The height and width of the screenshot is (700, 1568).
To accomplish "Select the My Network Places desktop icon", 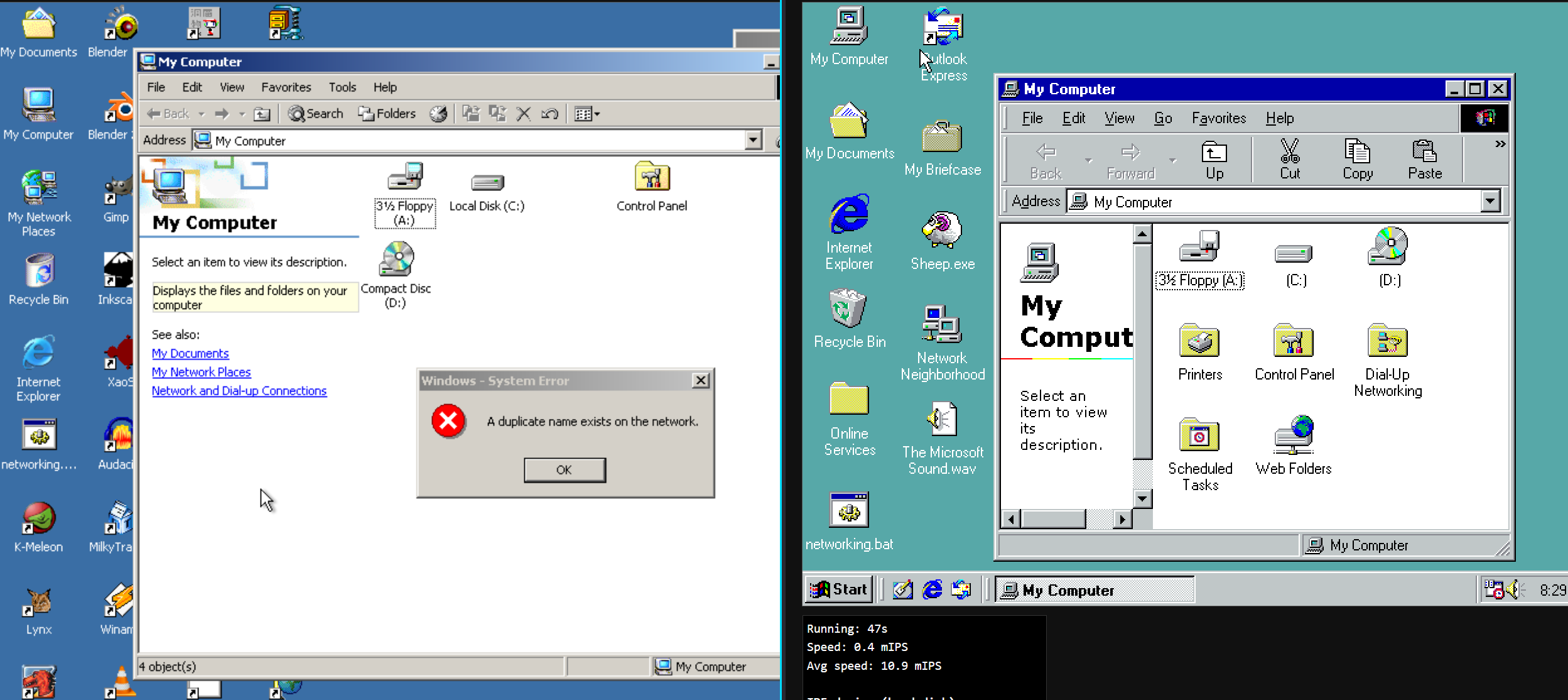I will [39, 204].
